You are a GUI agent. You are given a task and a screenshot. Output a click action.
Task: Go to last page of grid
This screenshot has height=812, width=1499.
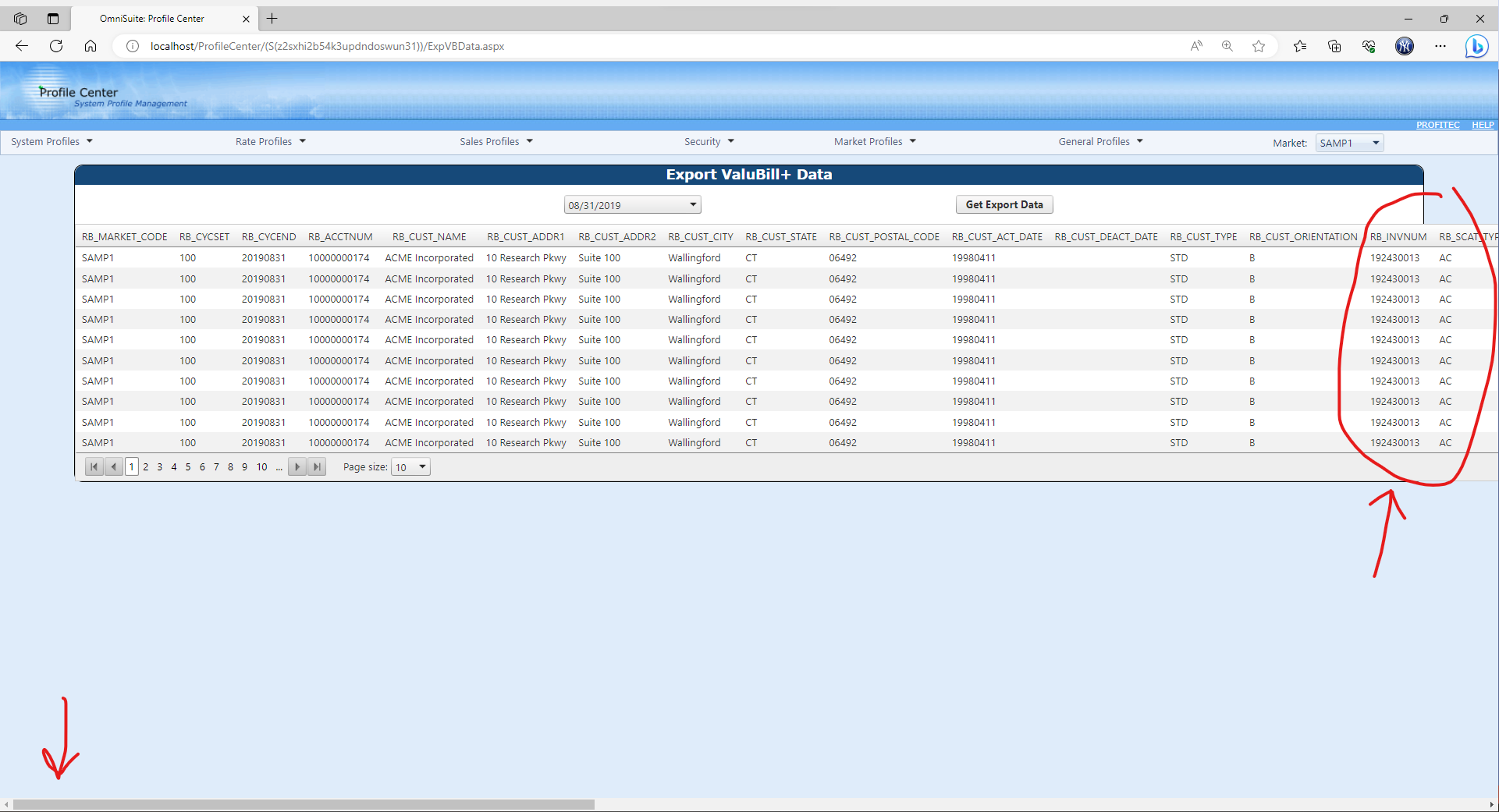coord(317,467)
